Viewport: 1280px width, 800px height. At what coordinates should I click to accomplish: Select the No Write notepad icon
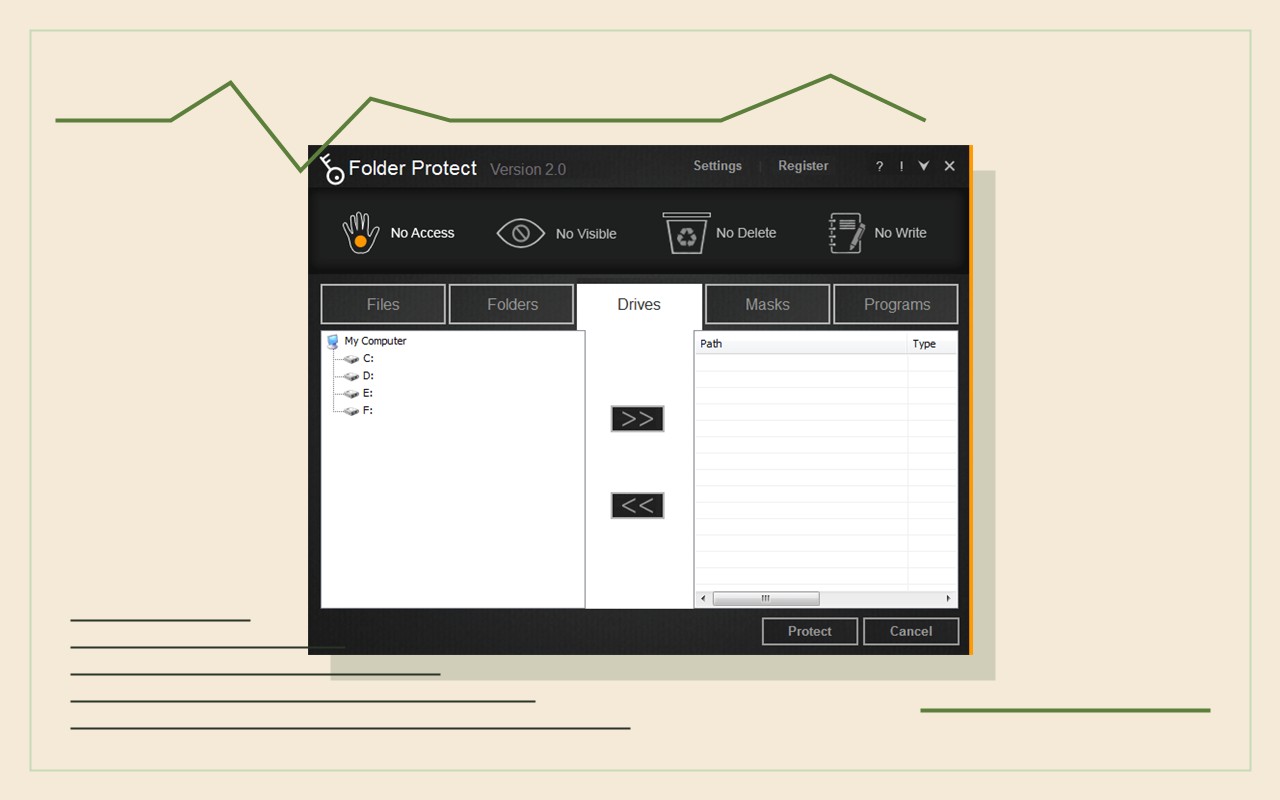point(847,233)
